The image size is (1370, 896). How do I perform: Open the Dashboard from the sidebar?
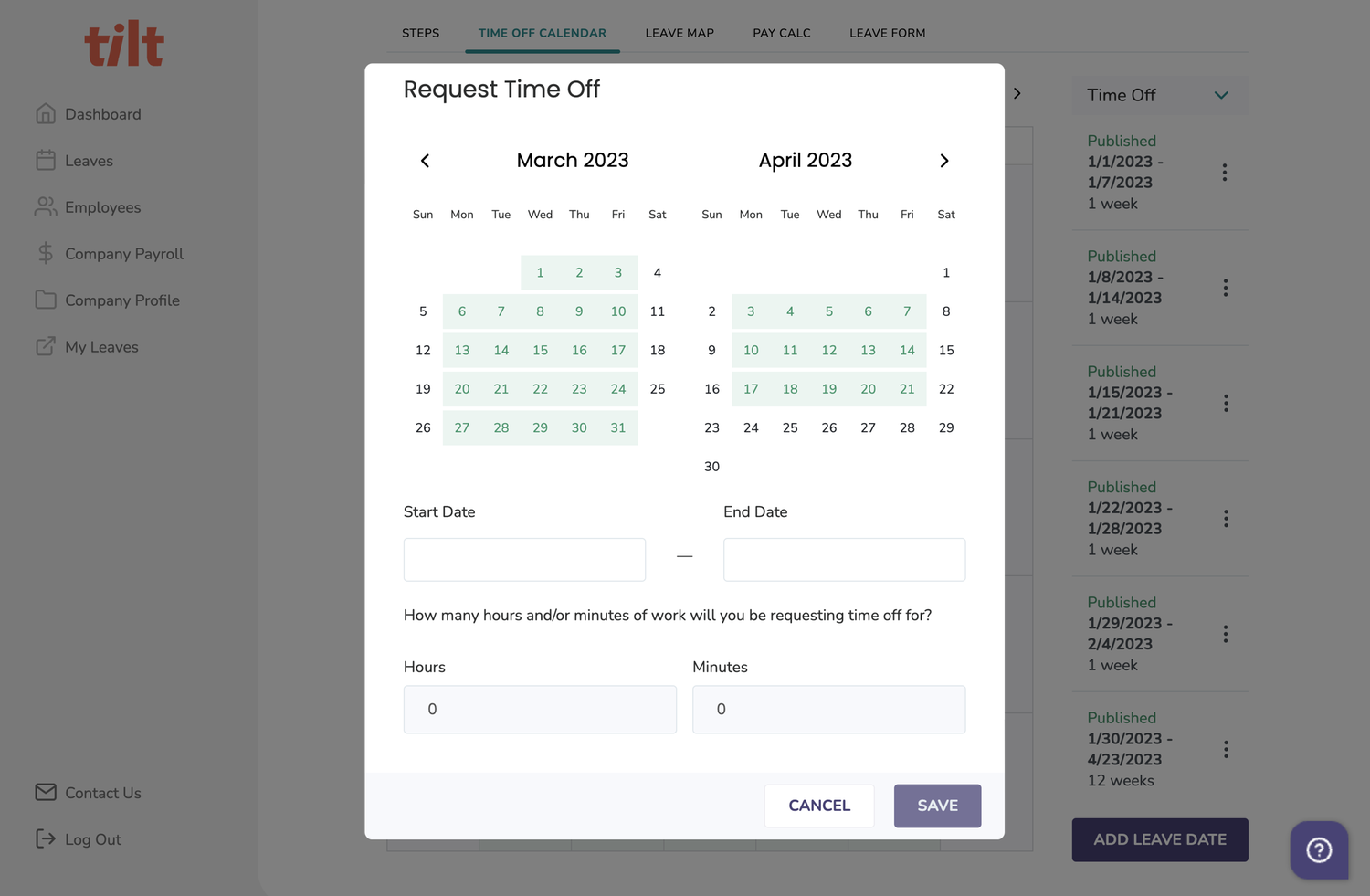[102, 113]
